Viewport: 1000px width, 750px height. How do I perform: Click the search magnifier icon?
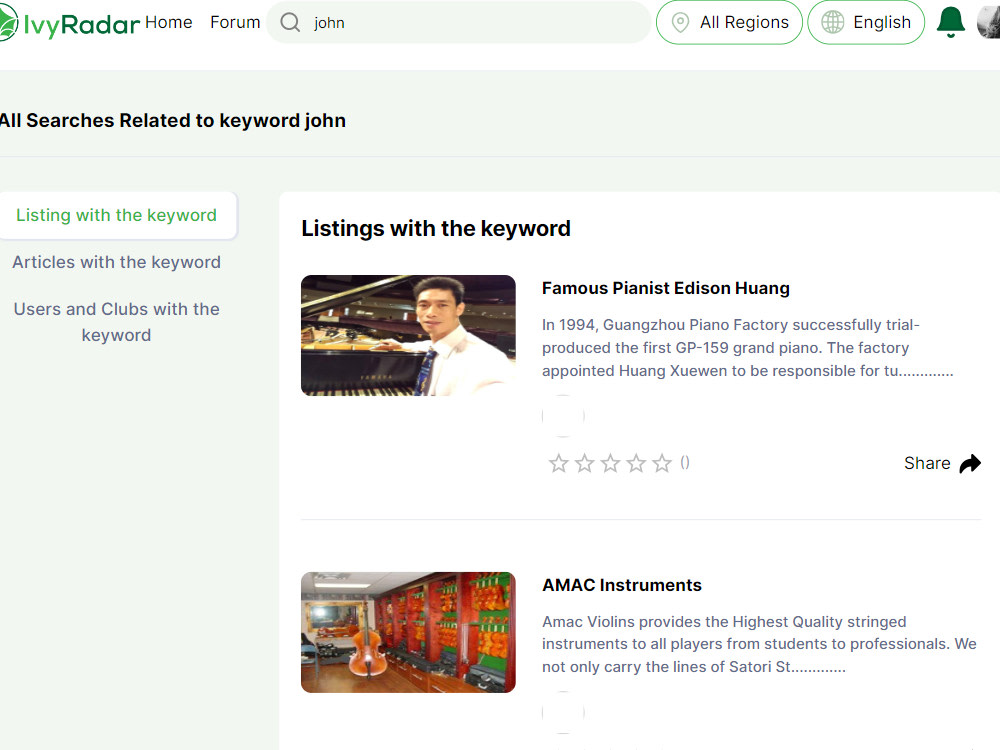click(x=290, y=22)
